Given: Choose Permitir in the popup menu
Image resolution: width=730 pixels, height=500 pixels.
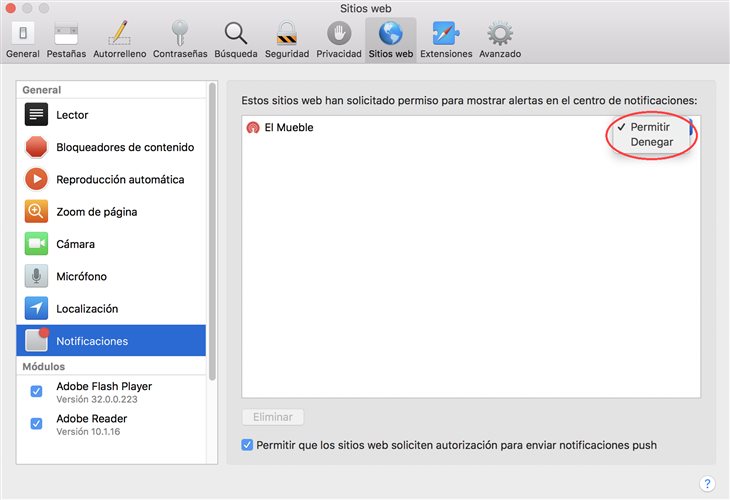Looking at the screenshot, I should click(650, 127).
